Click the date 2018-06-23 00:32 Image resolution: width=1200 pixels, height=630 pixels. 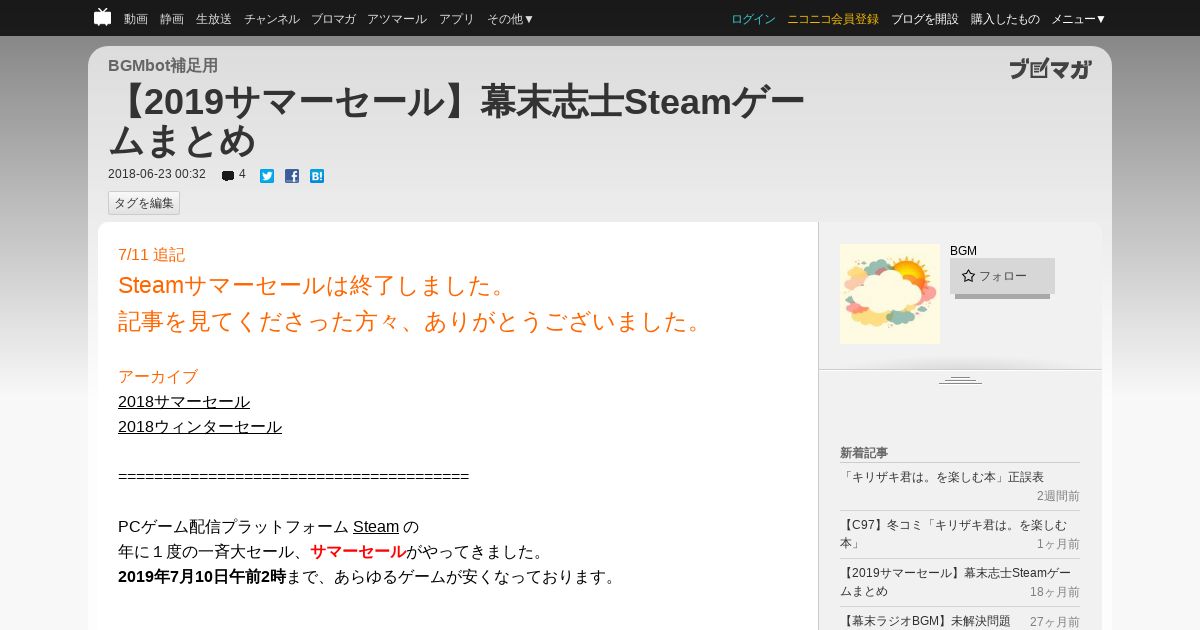tap(157, 174)
